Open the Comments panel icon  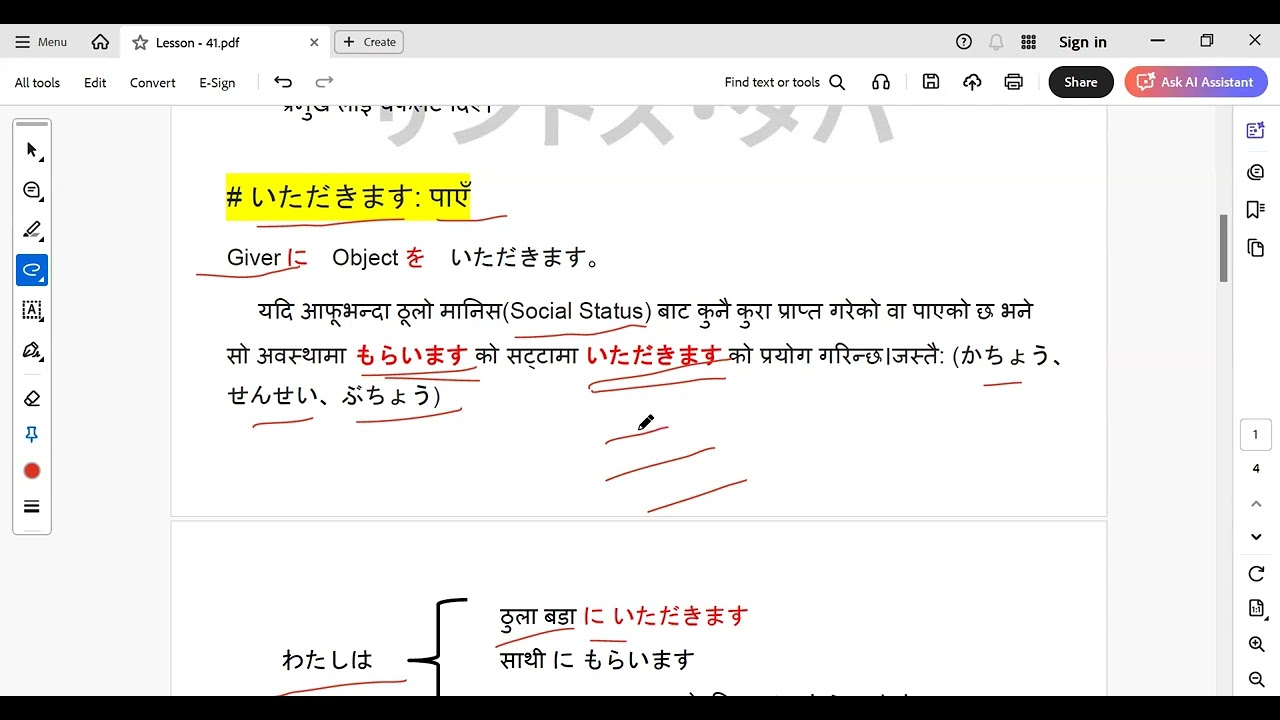pos(1256,172)
